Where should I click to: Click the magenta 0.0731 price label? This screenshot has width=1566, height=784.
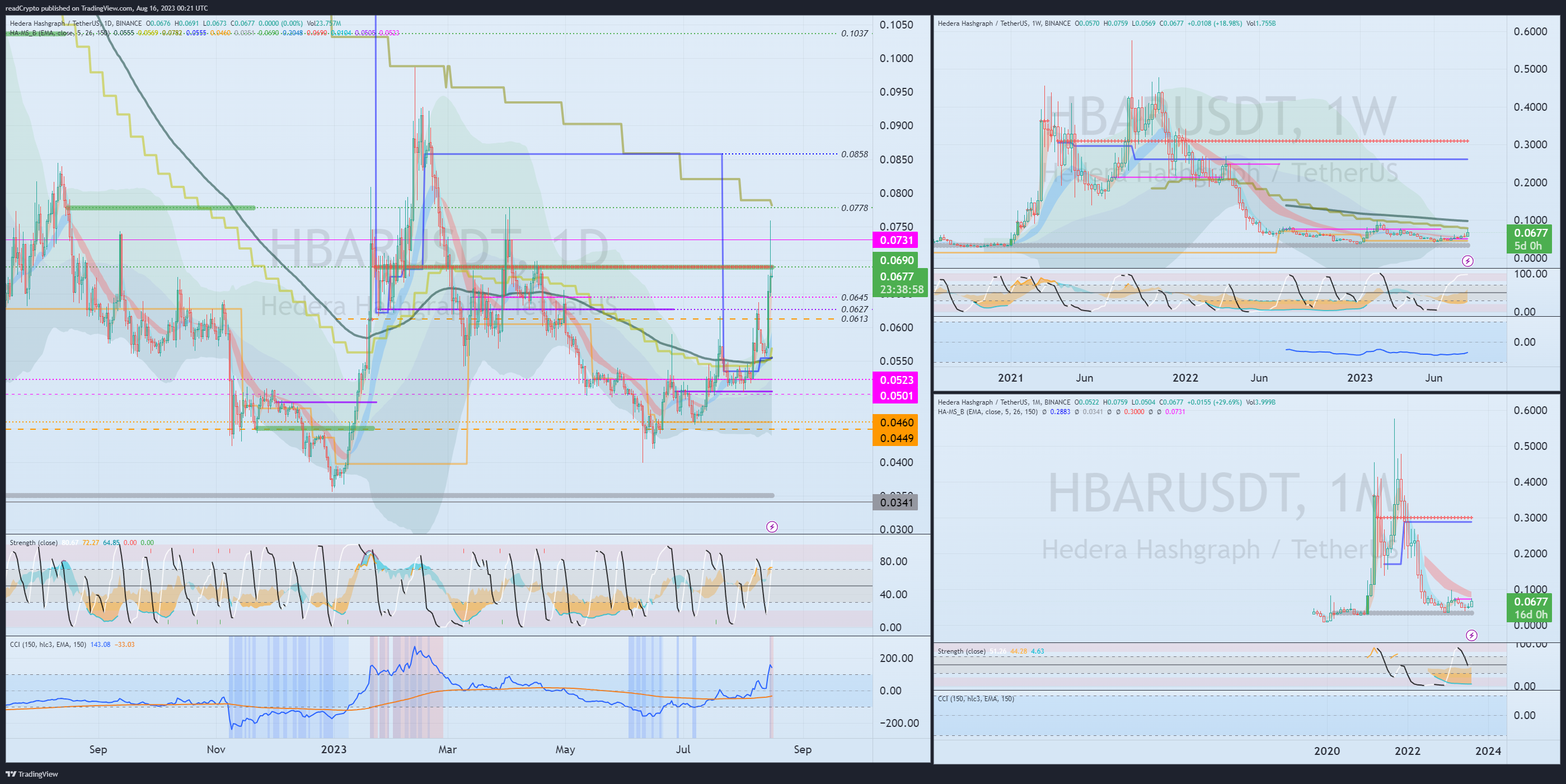pyautogui.click(x=895, y=240)
